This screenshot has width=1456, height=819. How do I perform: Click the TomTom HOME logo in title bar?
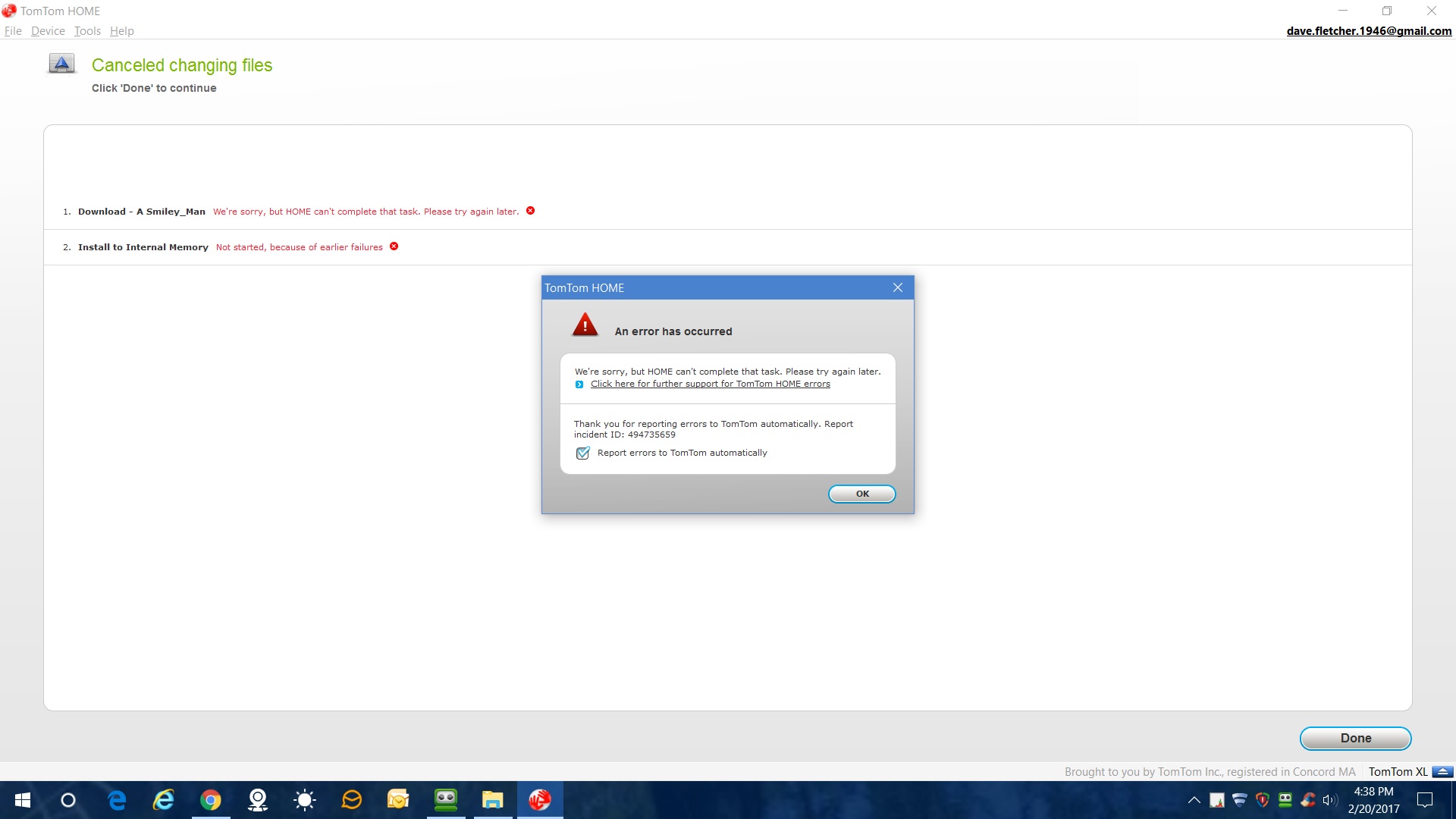9,11
